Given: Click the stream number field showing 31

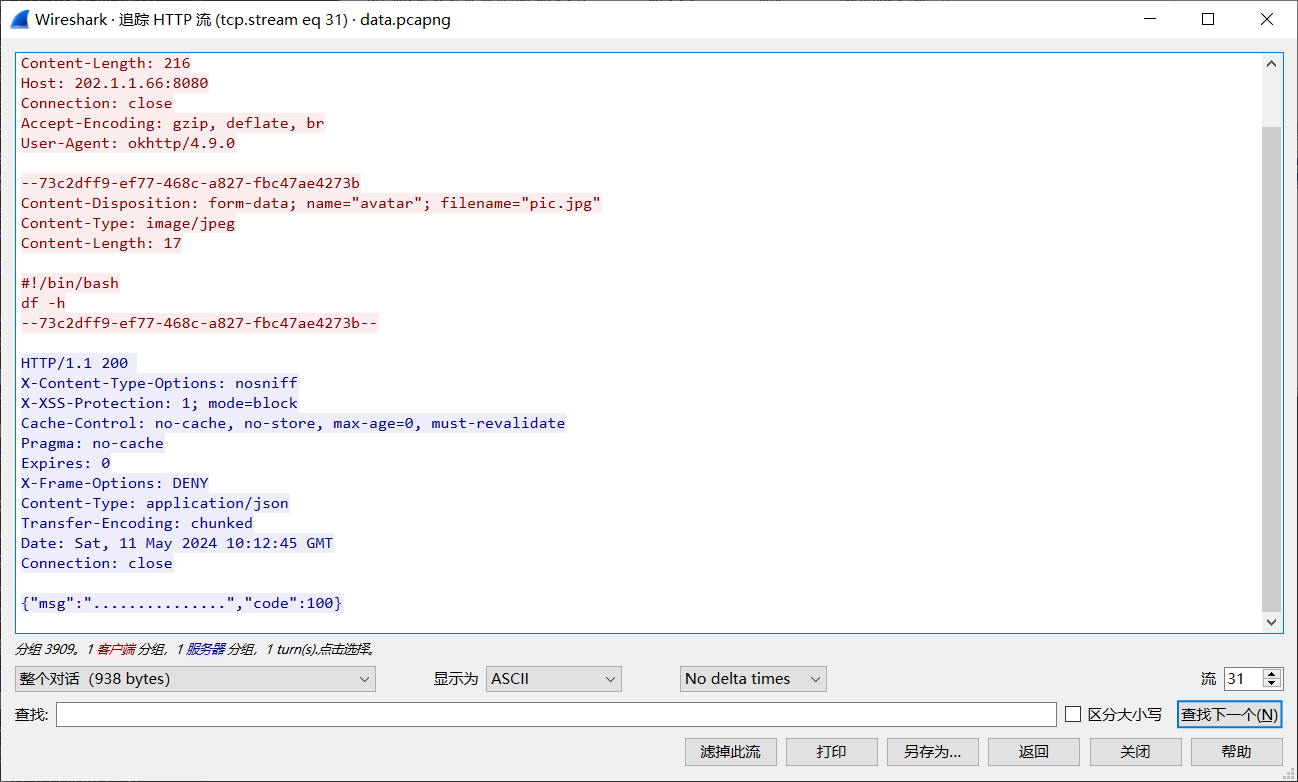Looking at the screenshot, I should tap(1243, 679).
